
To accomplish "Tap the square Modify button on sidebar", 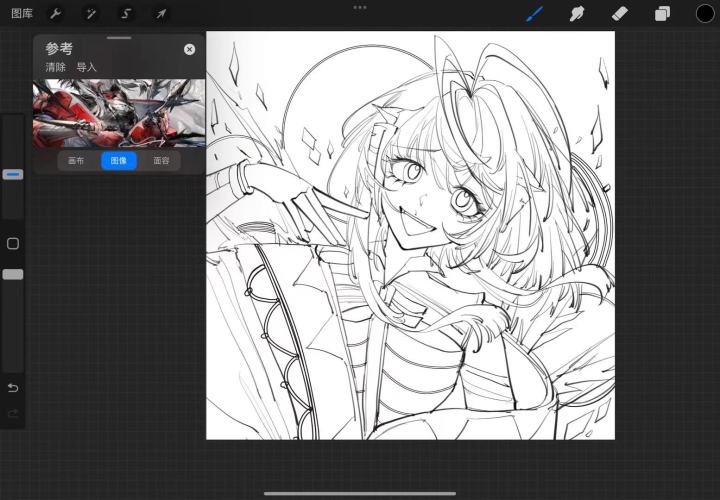I will [x=13, y=243].
